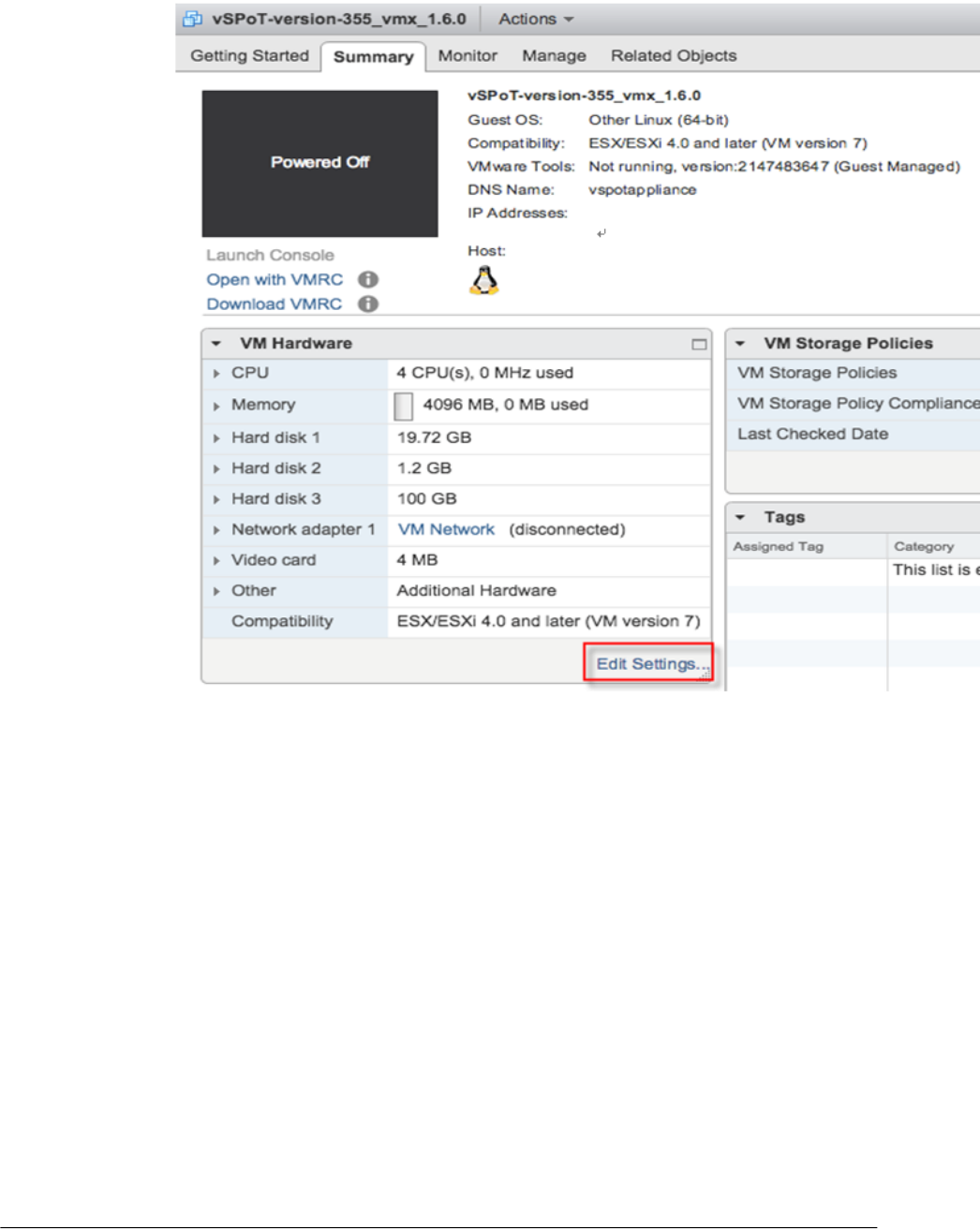Click the 4 MB video card value
Viewport: 980px width, 1229px height.
417,559
